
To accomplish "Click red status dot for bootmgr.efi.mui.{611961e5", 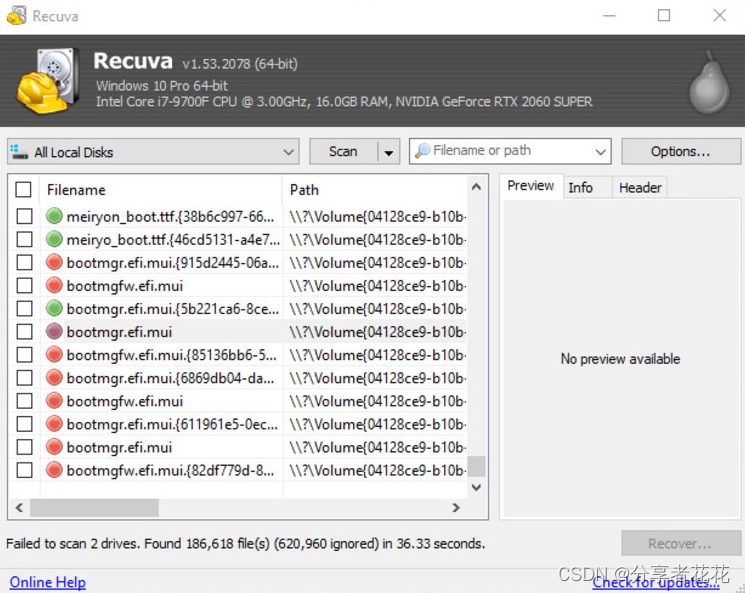I will (54, 424).
